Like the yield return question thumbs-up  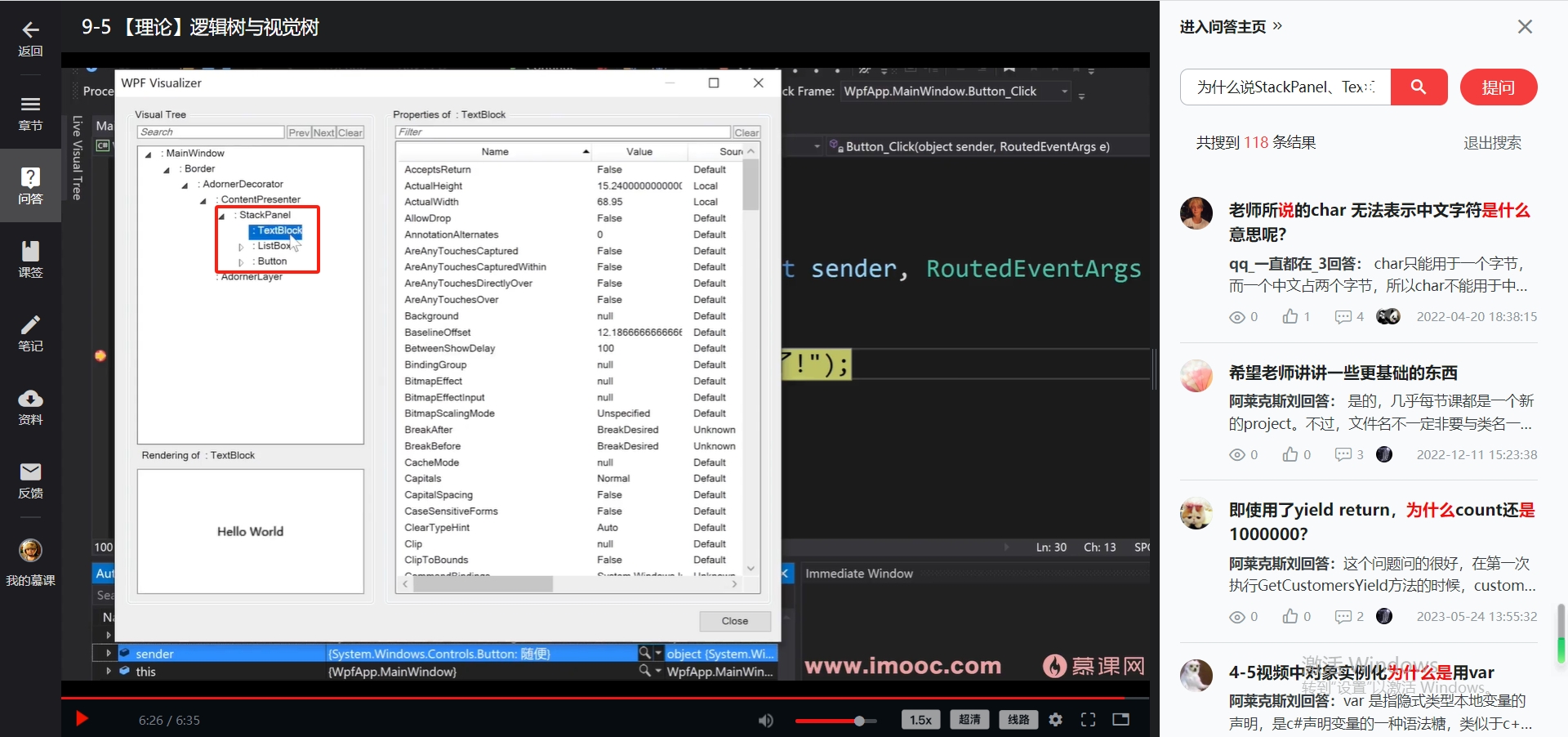click(1290, 616)
